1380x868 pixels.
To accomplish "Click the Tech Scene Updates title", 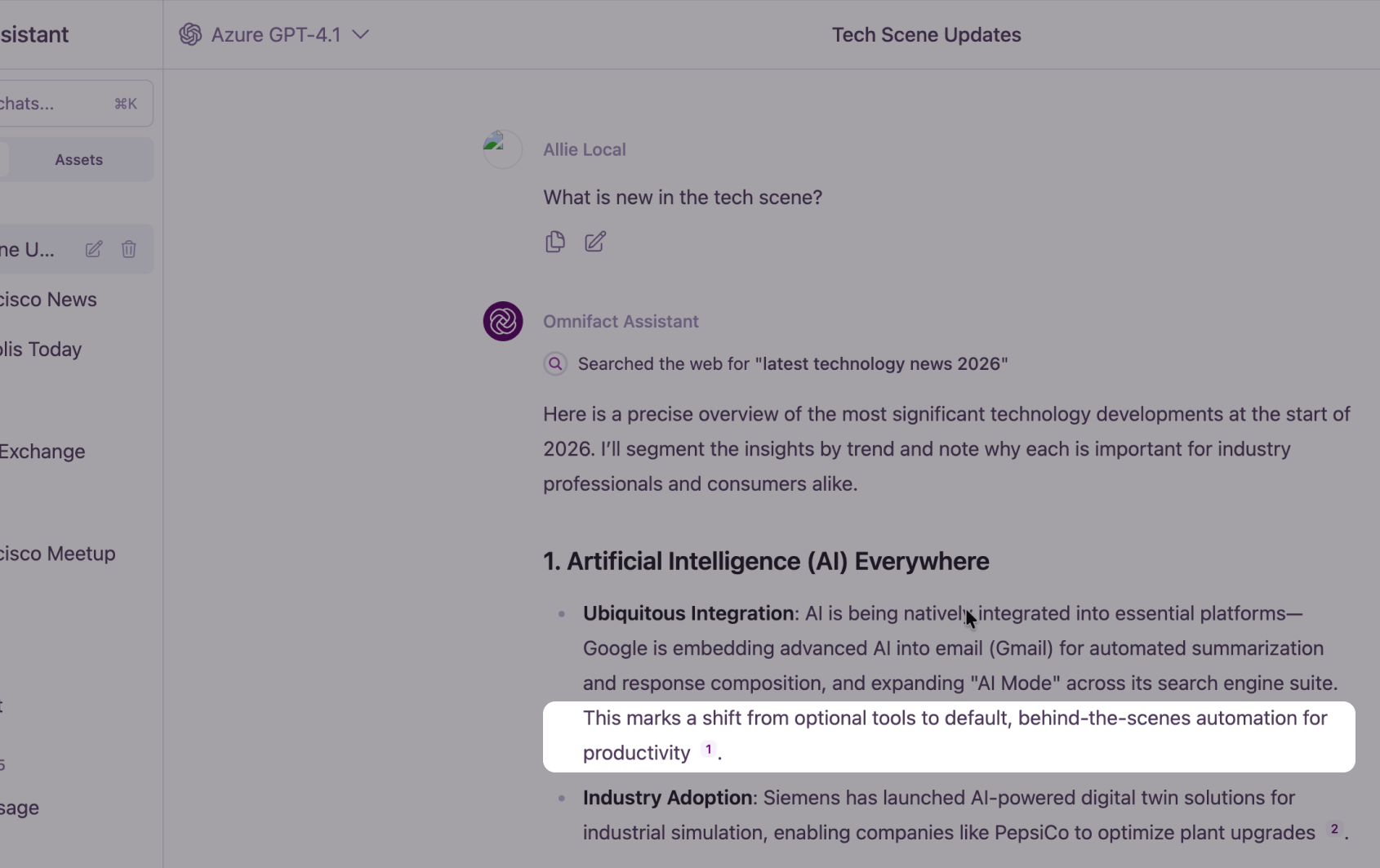I will pos(926,34).
